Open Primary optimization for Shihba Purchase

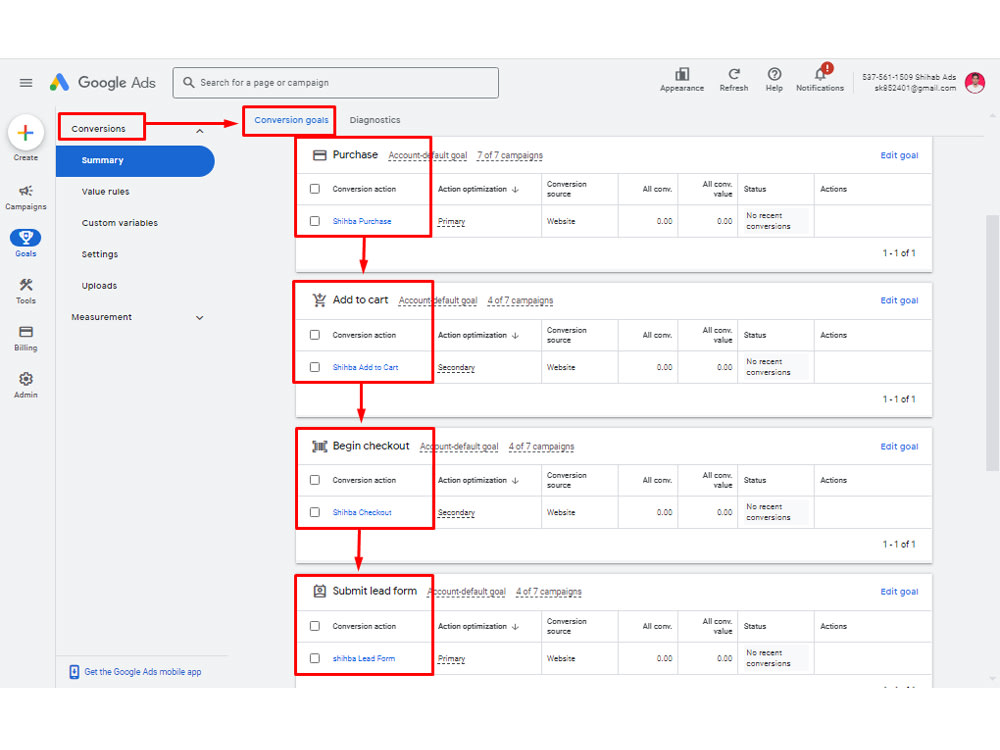click(x=452, y=222)
